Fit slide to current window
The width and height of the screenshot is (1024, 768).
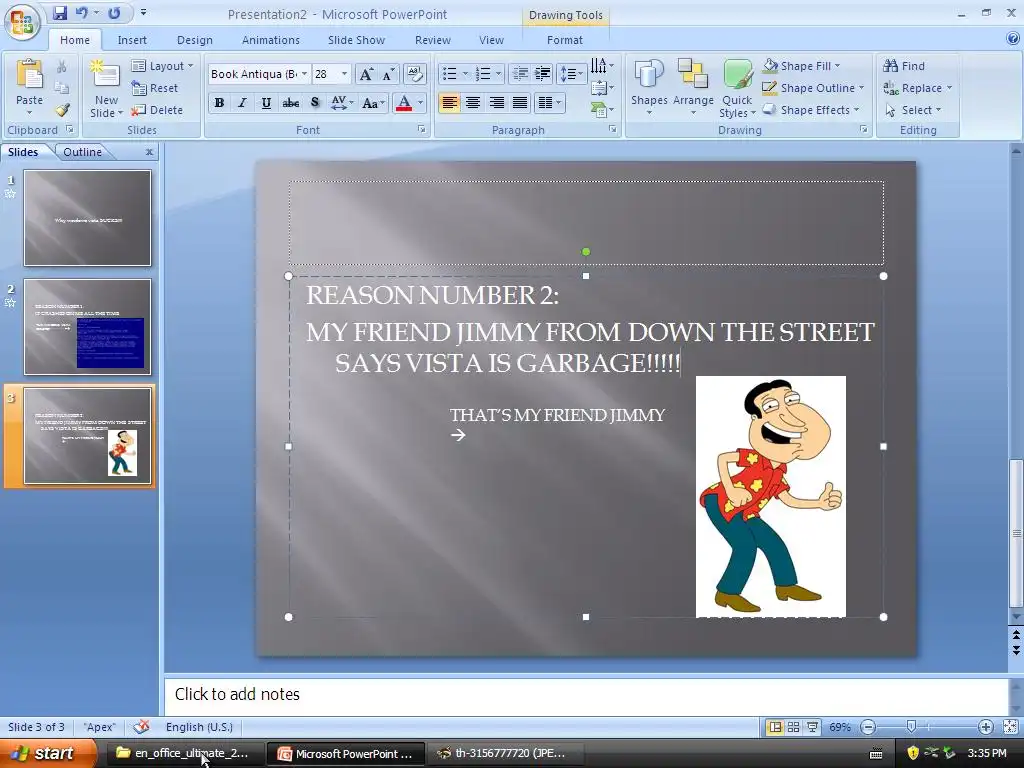1010,727
